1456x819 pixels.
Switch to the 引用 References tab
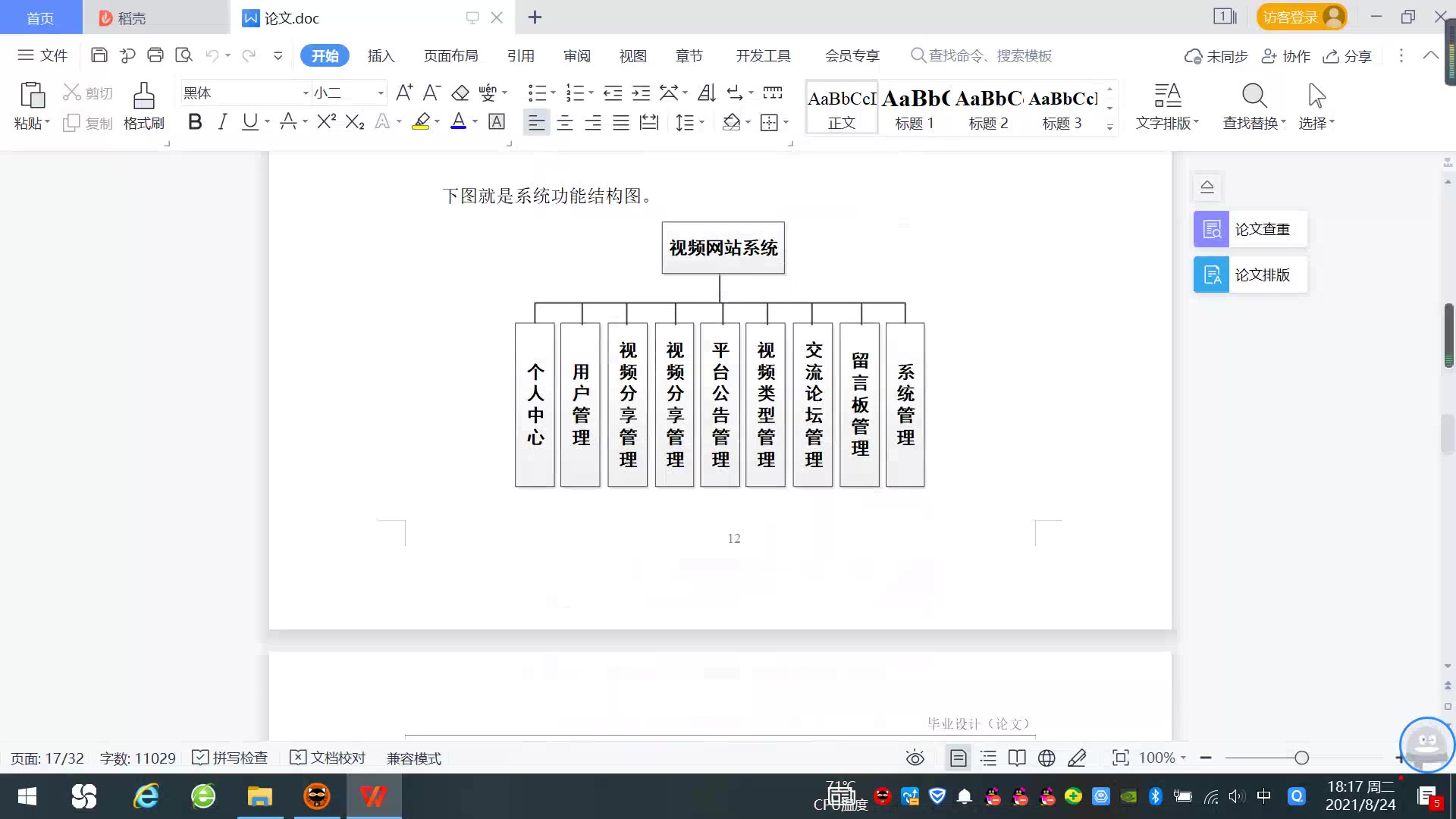[x=520, y=55]
